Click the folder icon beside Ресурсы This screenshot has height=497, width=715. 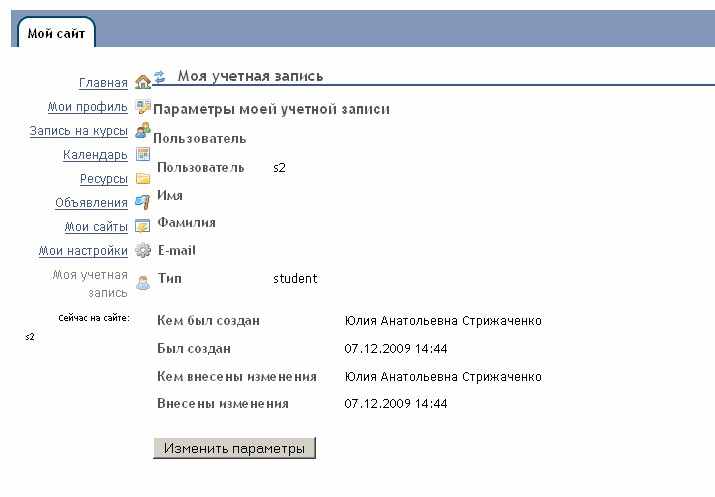[143, 178]
